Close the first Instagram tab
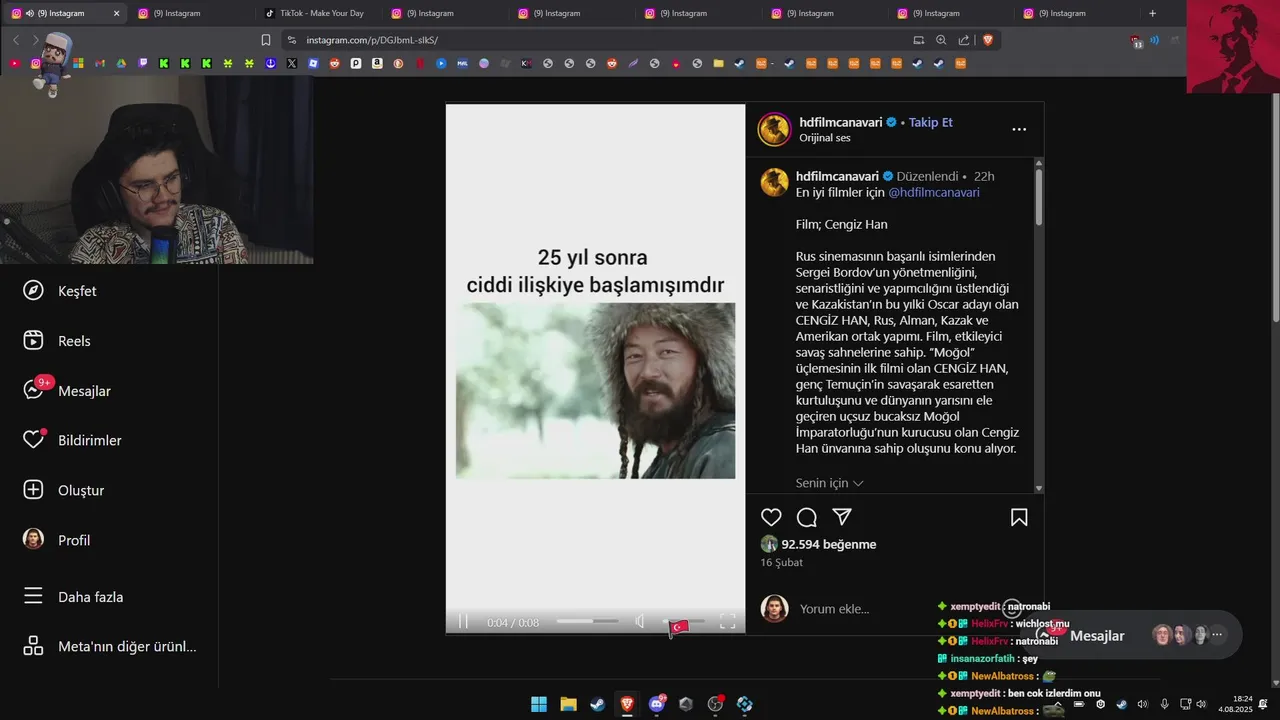Image resolution: width=1280 pixels, height=720 pixels. point(116,13)
